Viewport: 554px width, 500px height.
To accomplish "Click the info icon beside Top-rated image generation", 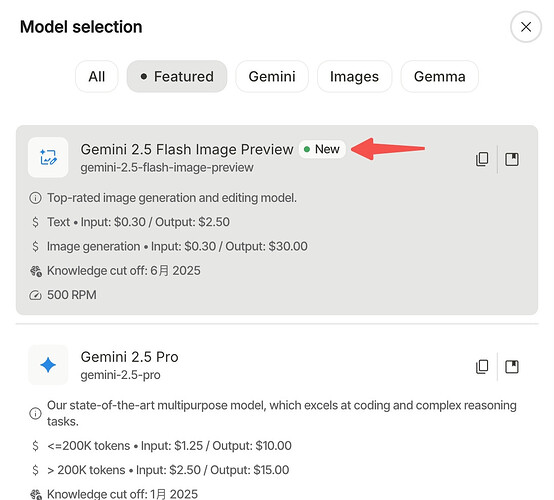I will click(35, 198).
